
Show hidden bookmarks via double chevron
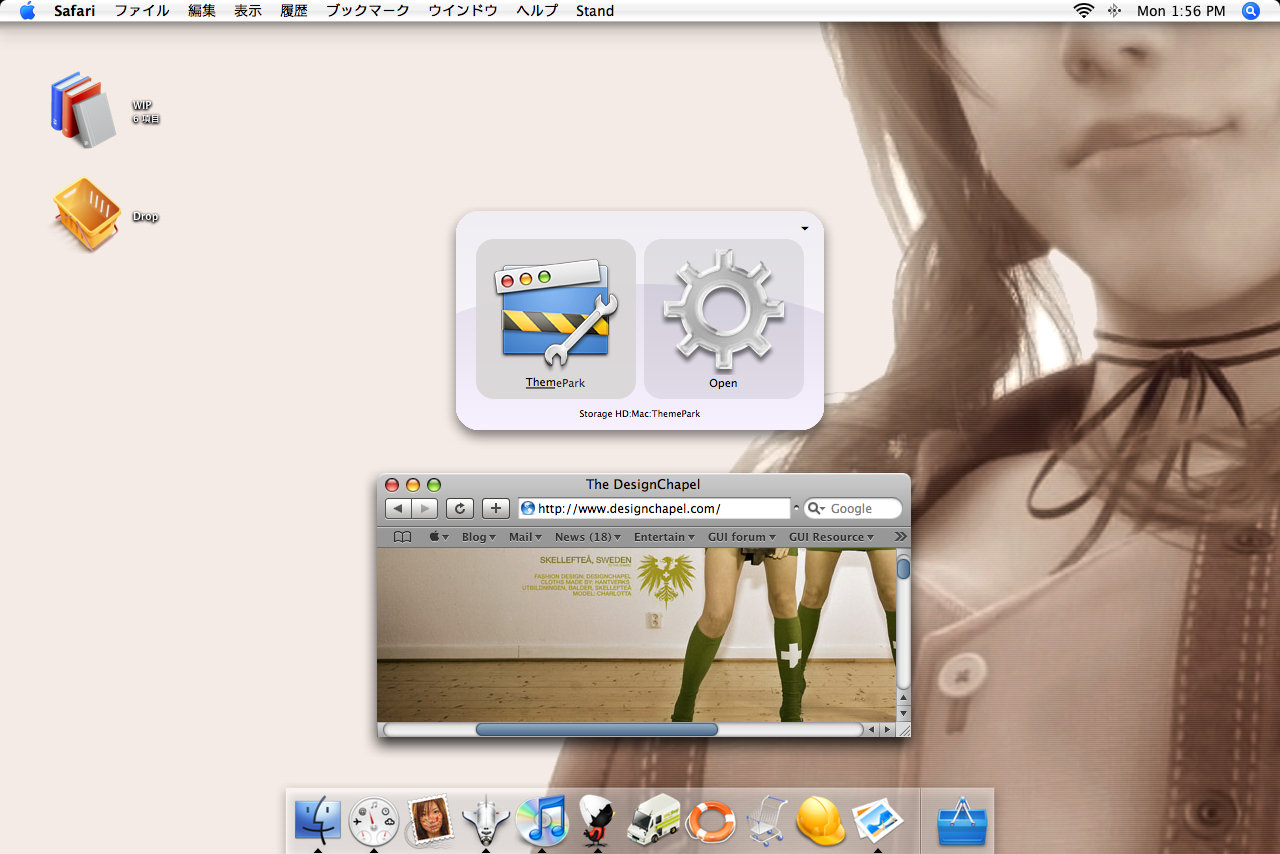click(x=900, y=537)
